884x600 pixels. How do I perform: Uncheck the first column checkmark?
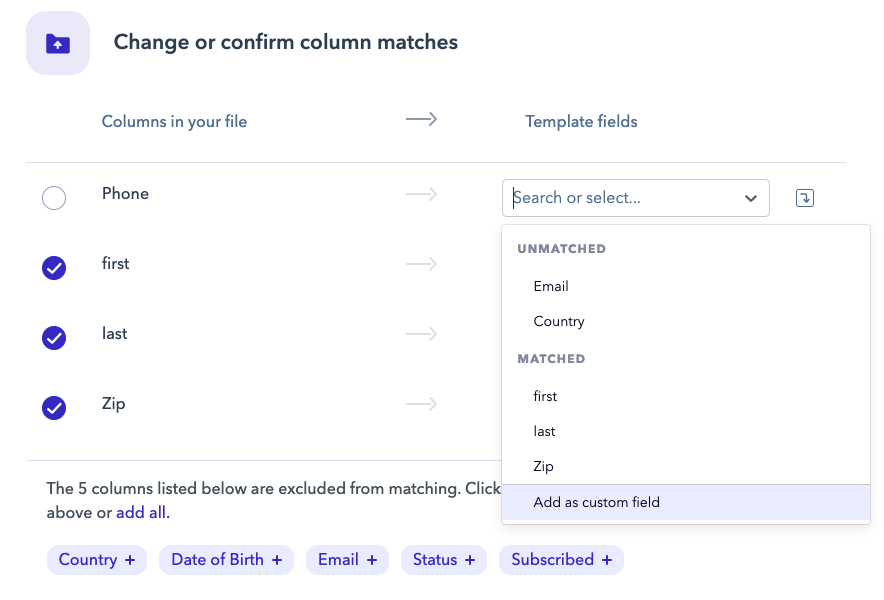click(54, 268)
